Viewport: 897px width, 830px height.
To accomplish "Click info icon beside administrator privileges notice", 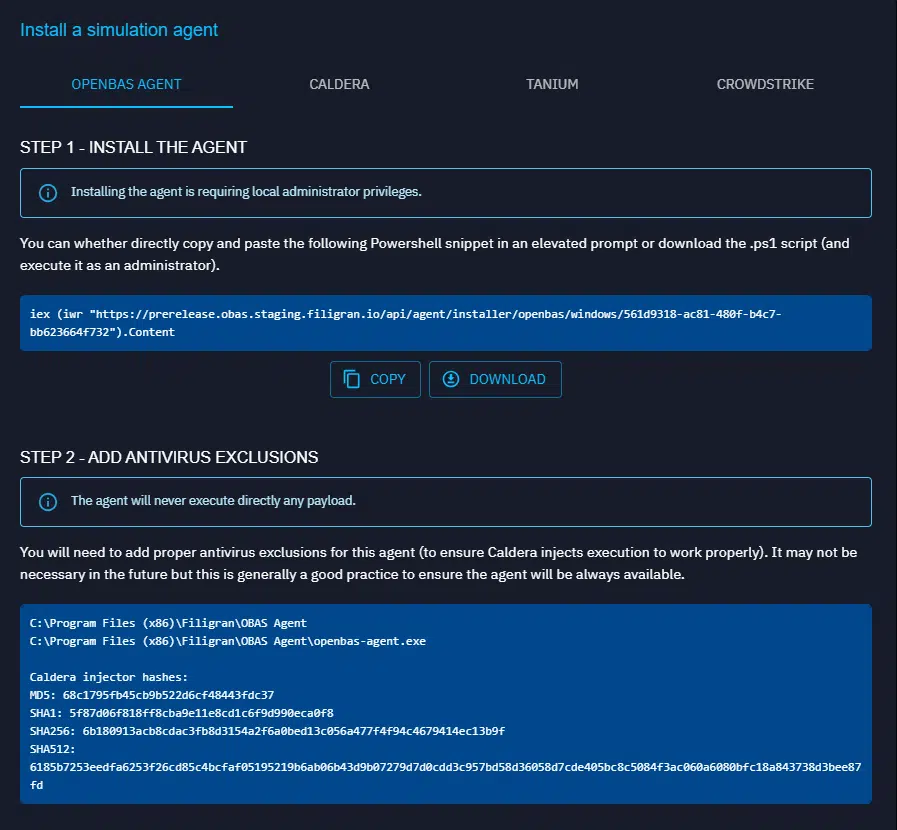I will point(47,193).
